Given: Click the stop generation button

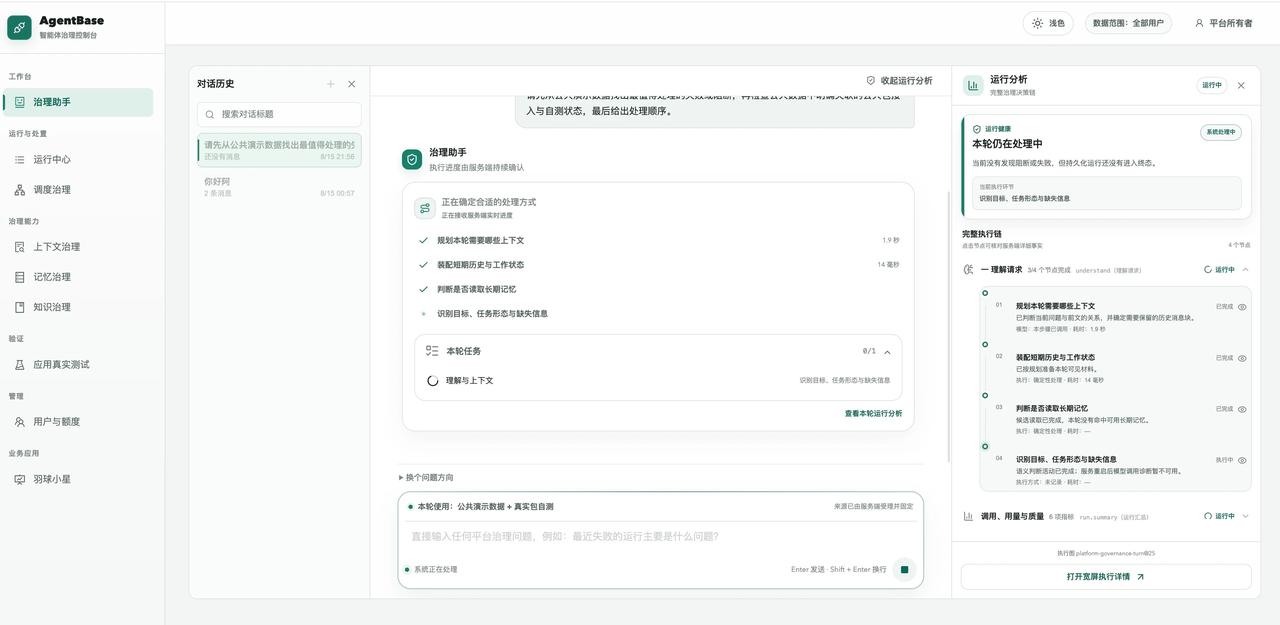Looking at the screenshot, I should pos(904,570).
